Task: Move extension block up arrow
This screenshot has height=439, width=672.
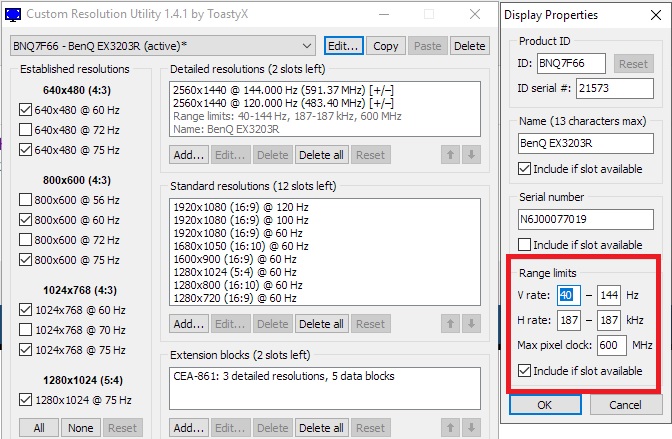Action: (x=450, y=428)
